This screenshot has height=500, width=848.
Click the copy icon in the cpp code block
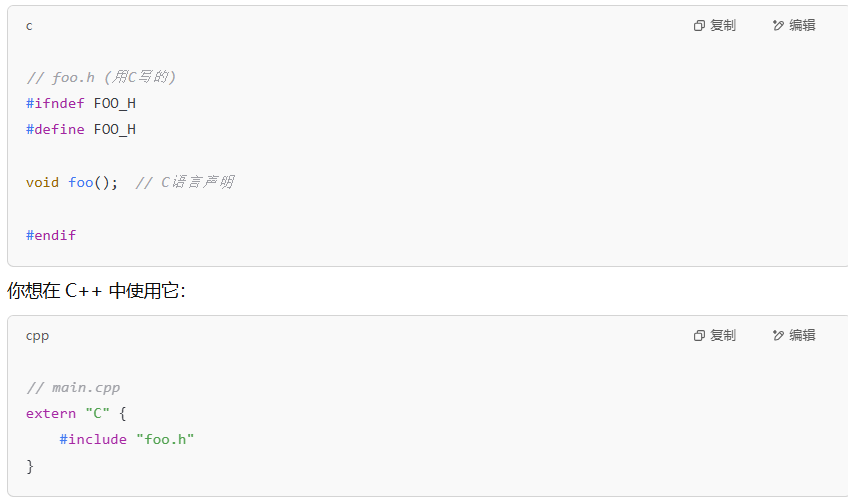pos(700,336)
